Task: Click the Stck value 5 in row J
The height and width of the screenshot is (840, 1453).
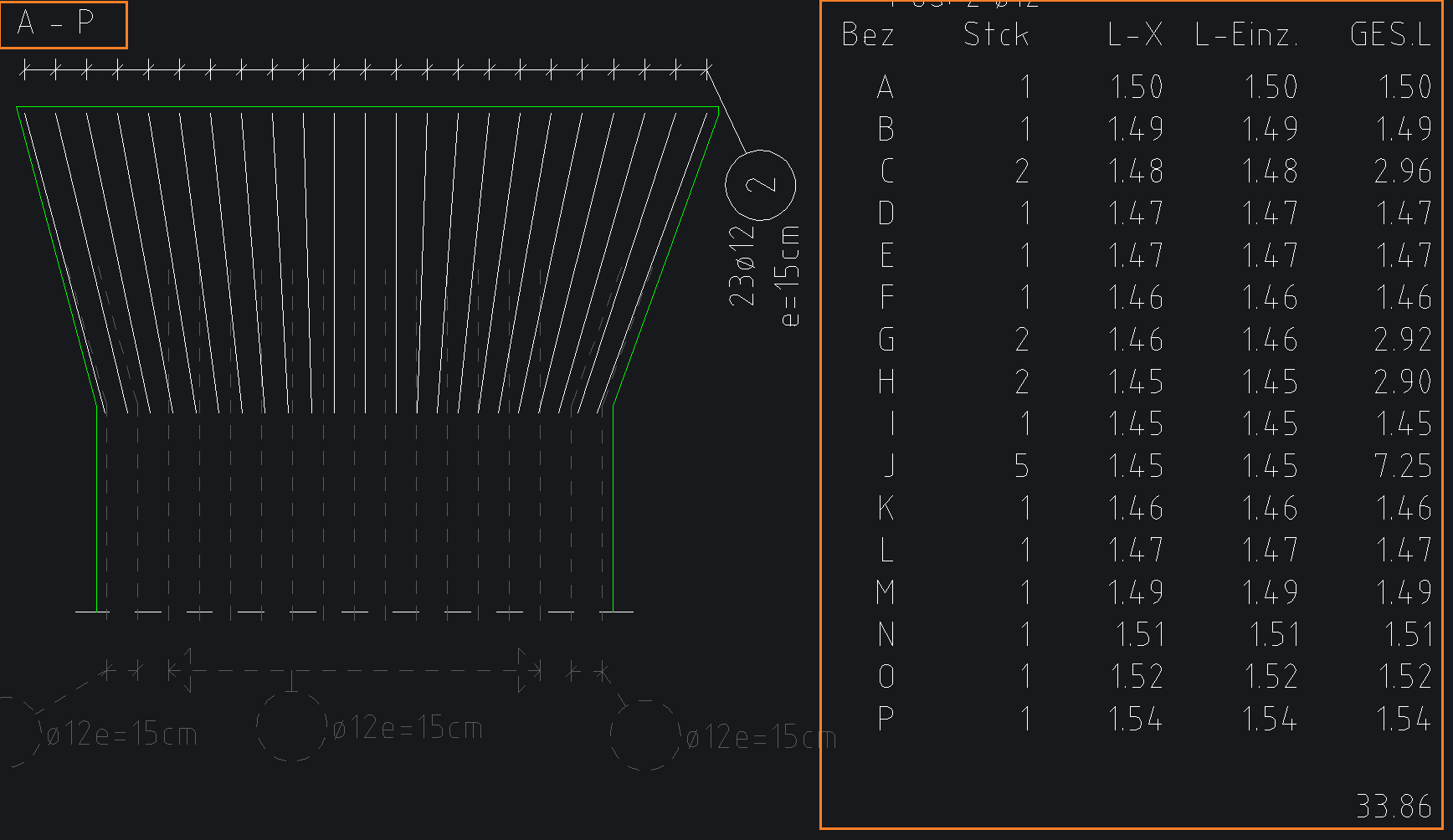Action: tap(1022, 466)
